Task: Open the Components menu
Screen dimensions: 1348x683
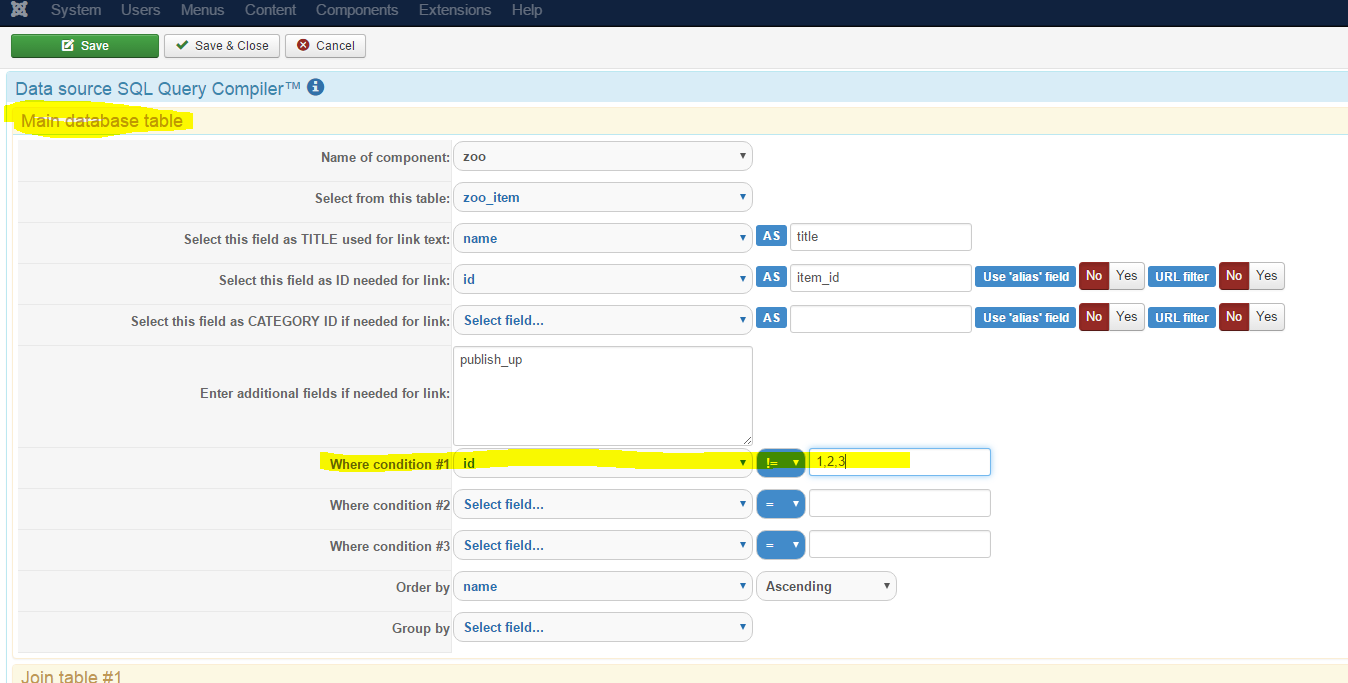Action: (357, 10)
